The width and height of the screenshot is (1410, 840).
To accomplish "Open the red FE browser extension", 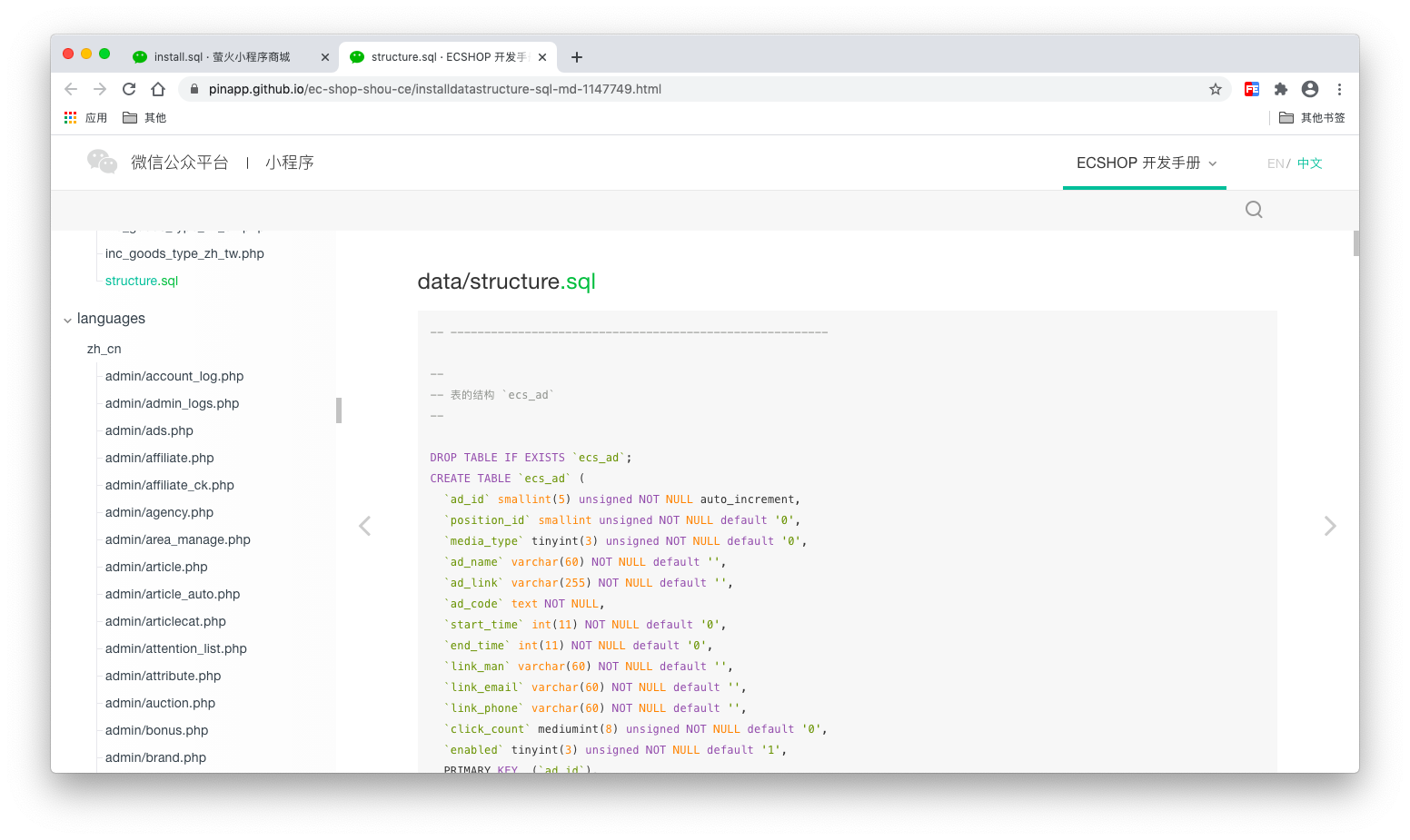I will click(x=1252, y=89).
